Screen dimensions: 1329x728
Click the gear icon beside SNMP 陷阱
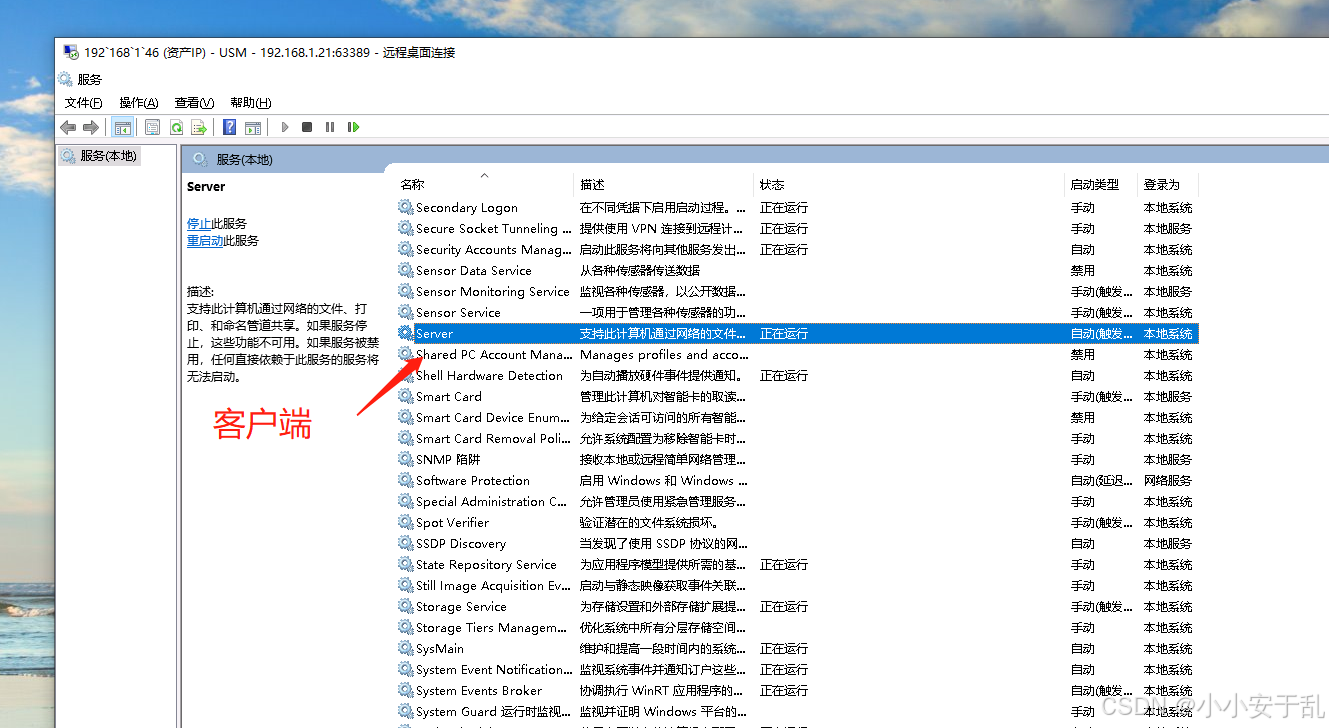click(x=405, y=459)
